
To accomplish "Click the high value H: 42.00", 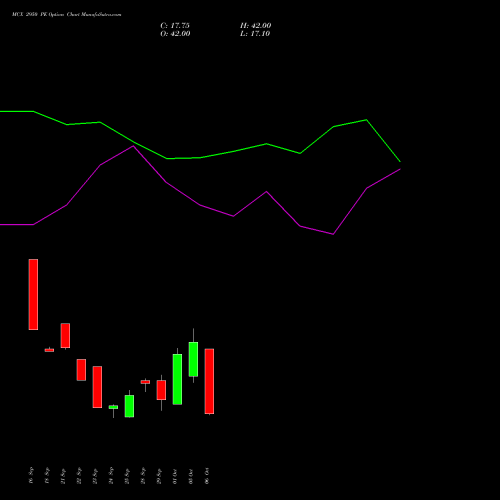I will click(x=256, y=26).
